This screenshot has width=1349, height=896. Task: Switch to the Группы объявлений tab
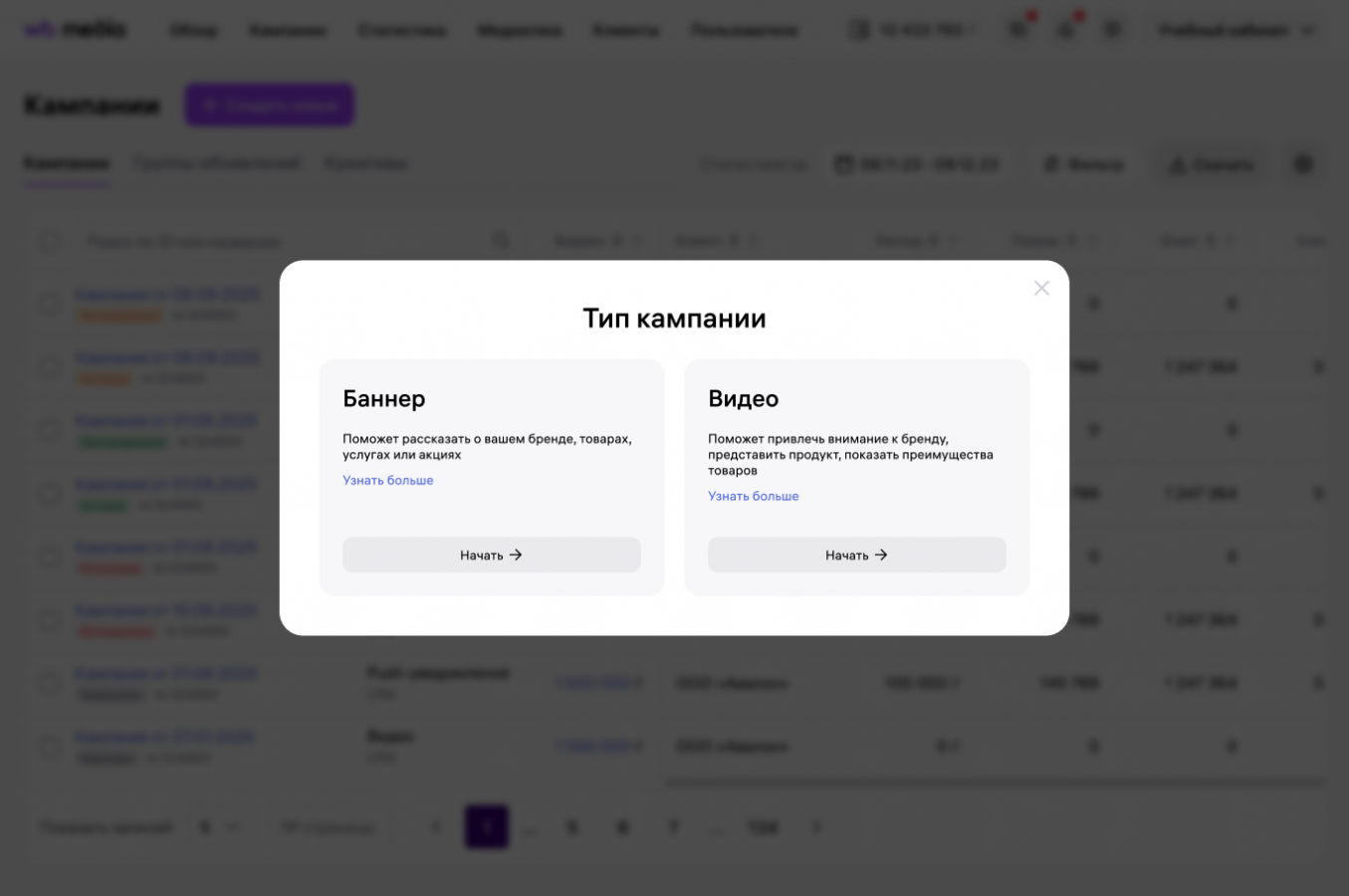tap(216, 163)
